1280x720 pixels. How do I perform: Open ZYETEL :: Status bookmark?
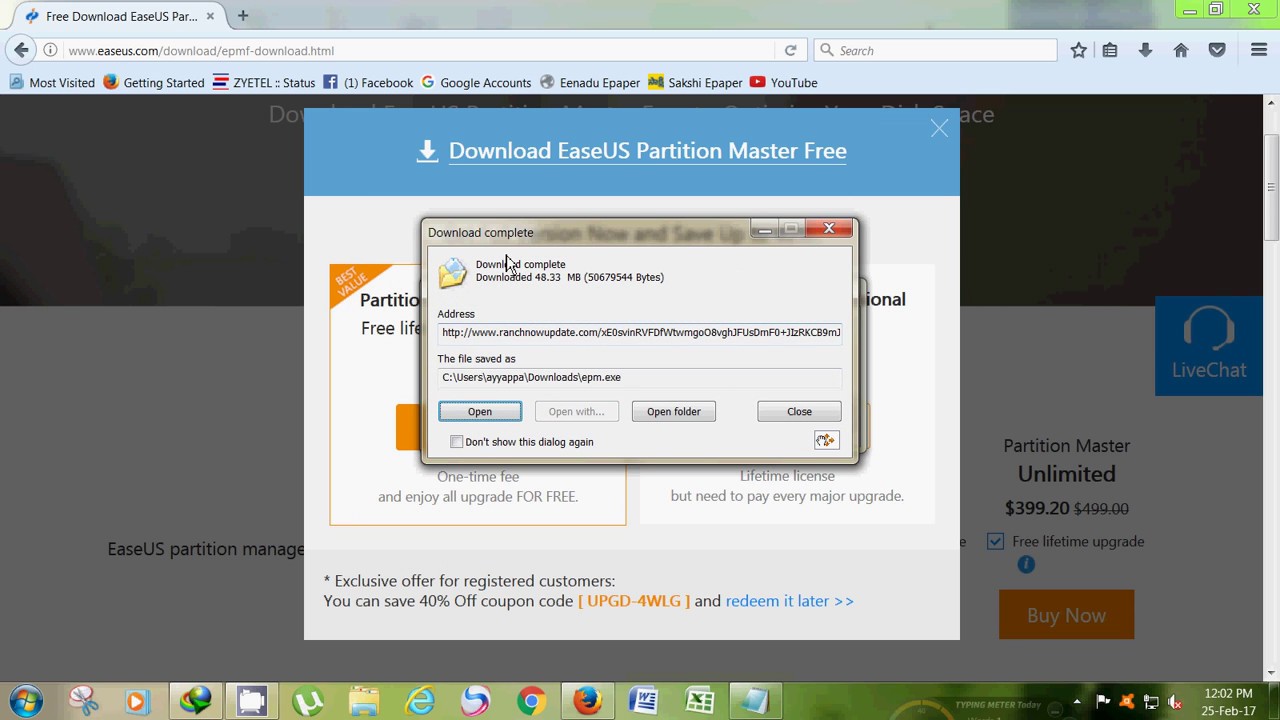pyautogui.click(x=264, y=83)
